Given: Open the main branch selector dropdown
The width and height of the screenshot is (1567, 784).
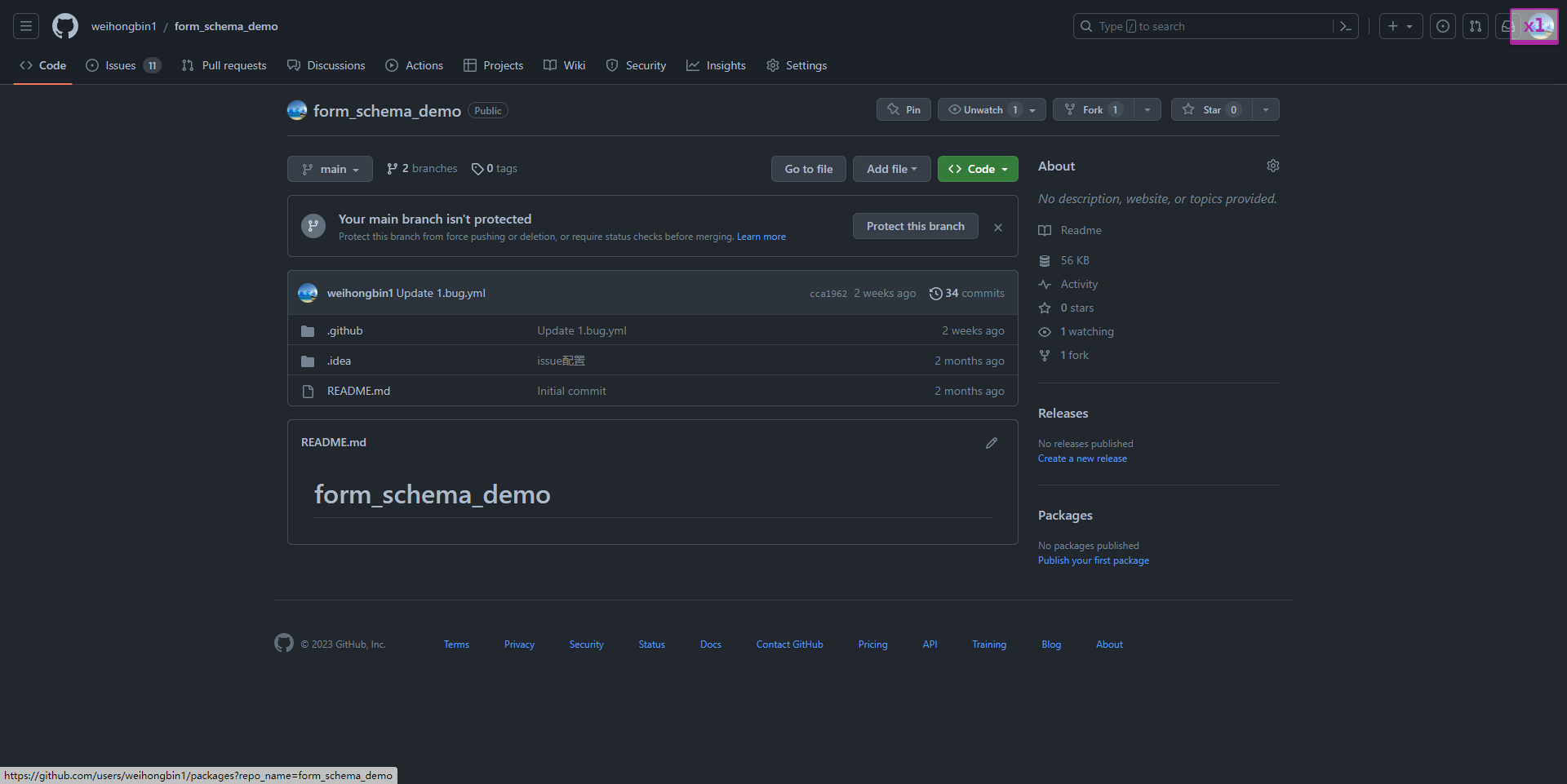Looking at the screenshot, I should [330, 169].
